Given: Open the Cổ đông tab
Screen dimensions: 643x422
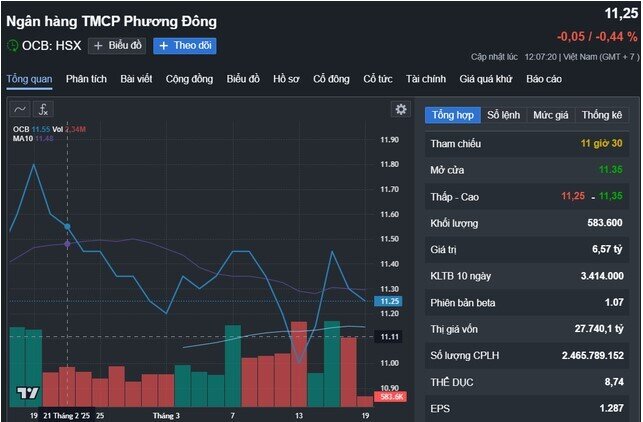Looking at the screenshot, I should (x=331, y=79).
